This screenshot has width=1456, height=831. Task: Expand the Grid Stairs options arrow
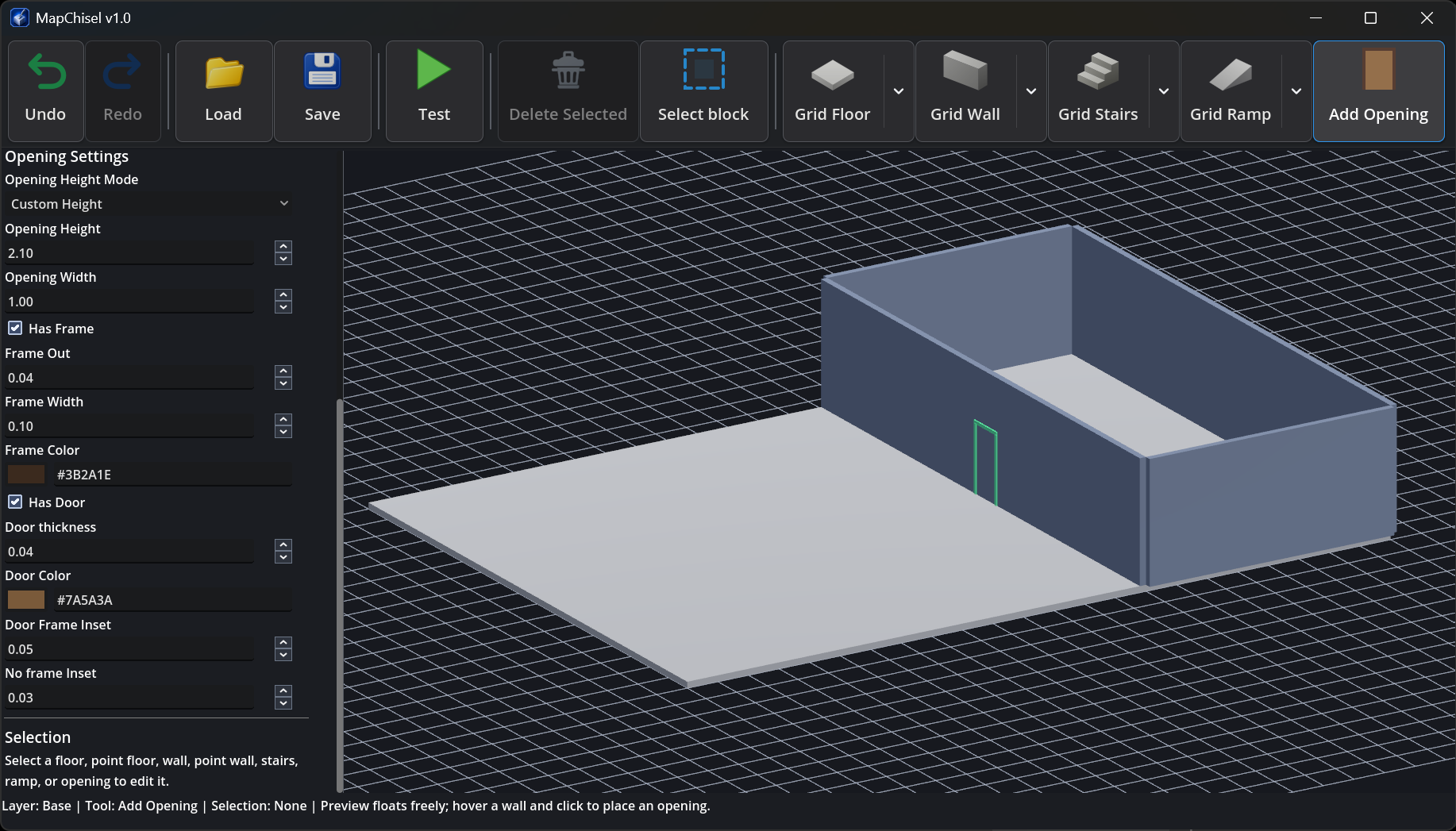(x=1164, y=91)
